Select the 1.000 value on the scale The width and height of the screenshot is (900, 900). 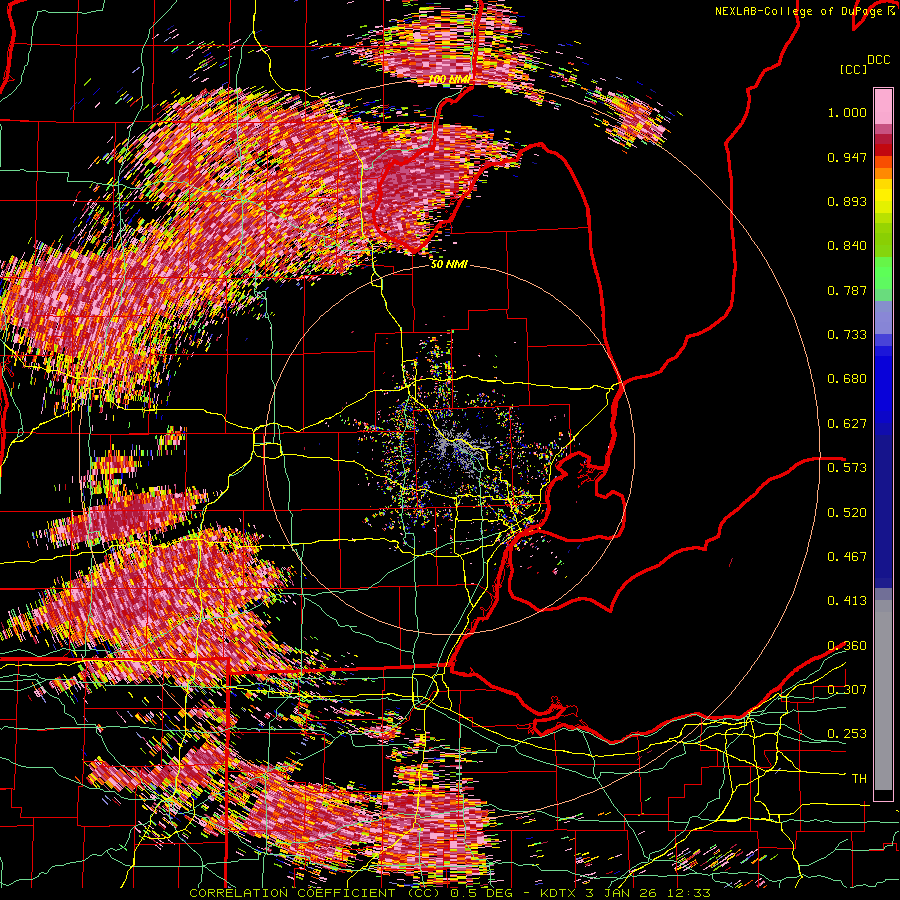[847, 112]
